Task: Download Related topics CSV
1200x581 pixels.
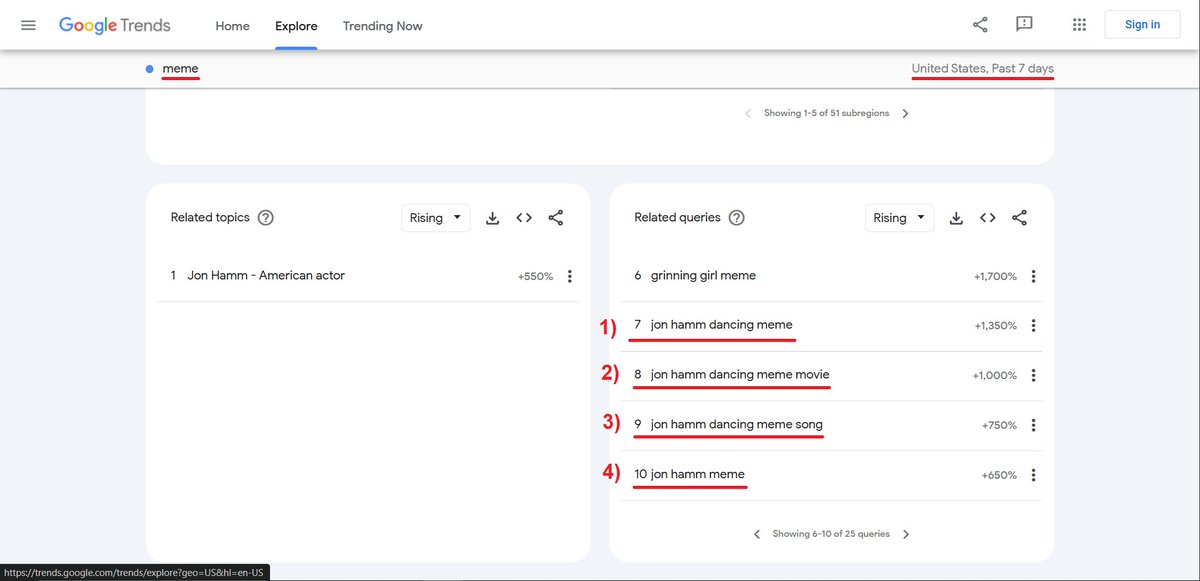Action: click(492, 218)
